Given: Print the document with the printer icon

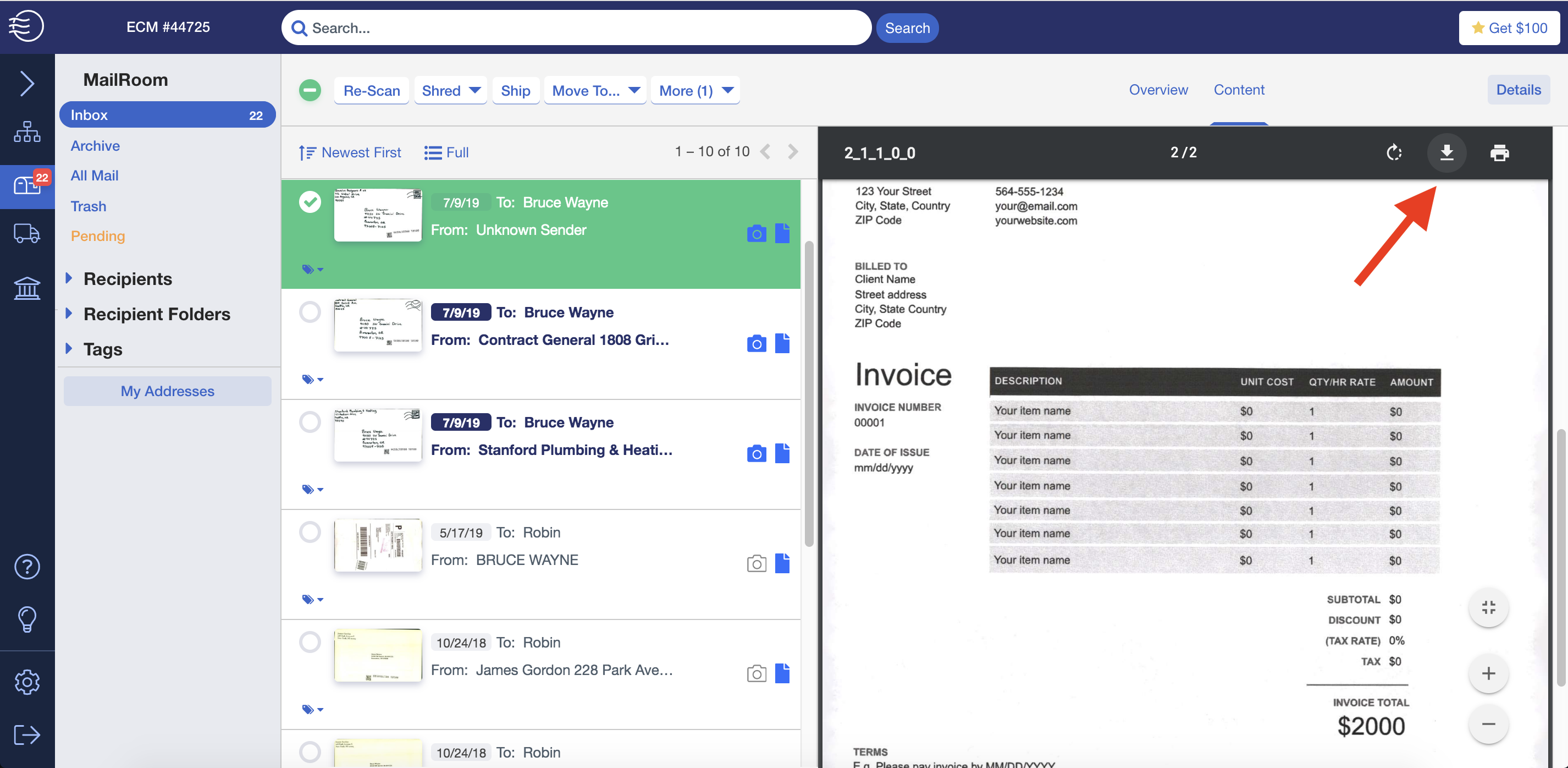Looking at the screenshot, I should click(1499, 152).
